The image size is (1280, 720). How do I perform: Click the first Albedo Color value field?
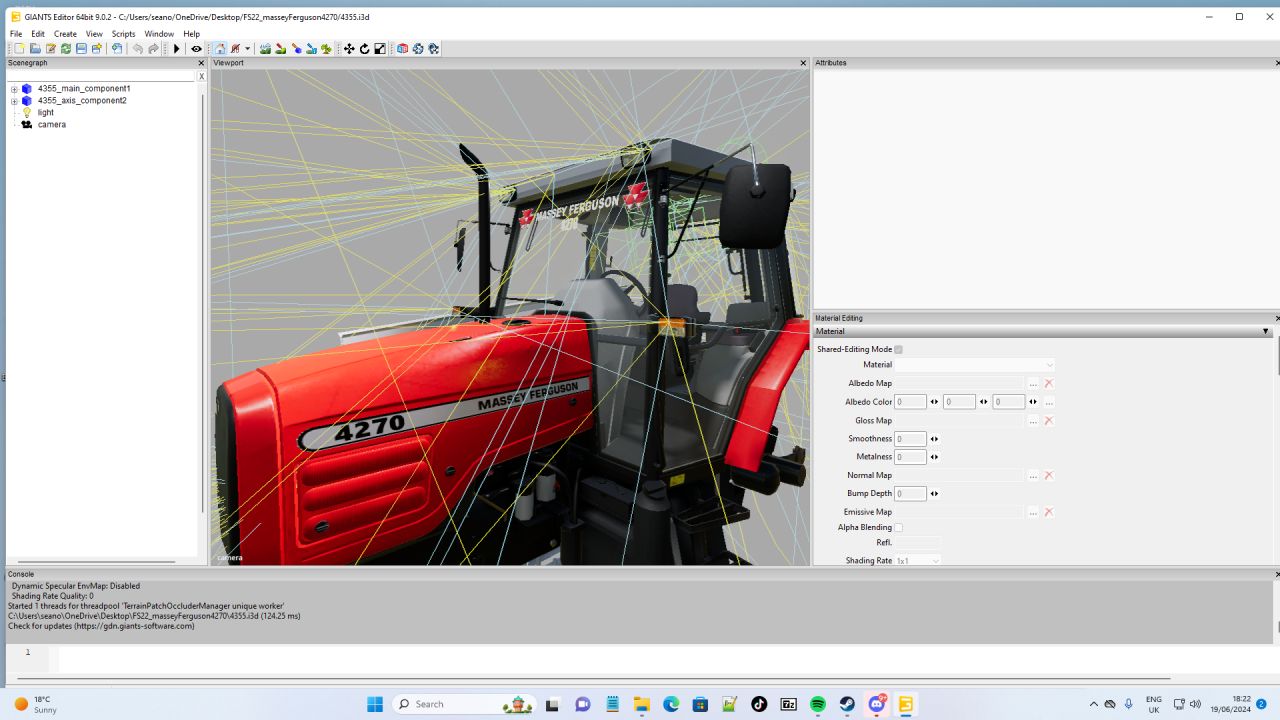[910, 402]
